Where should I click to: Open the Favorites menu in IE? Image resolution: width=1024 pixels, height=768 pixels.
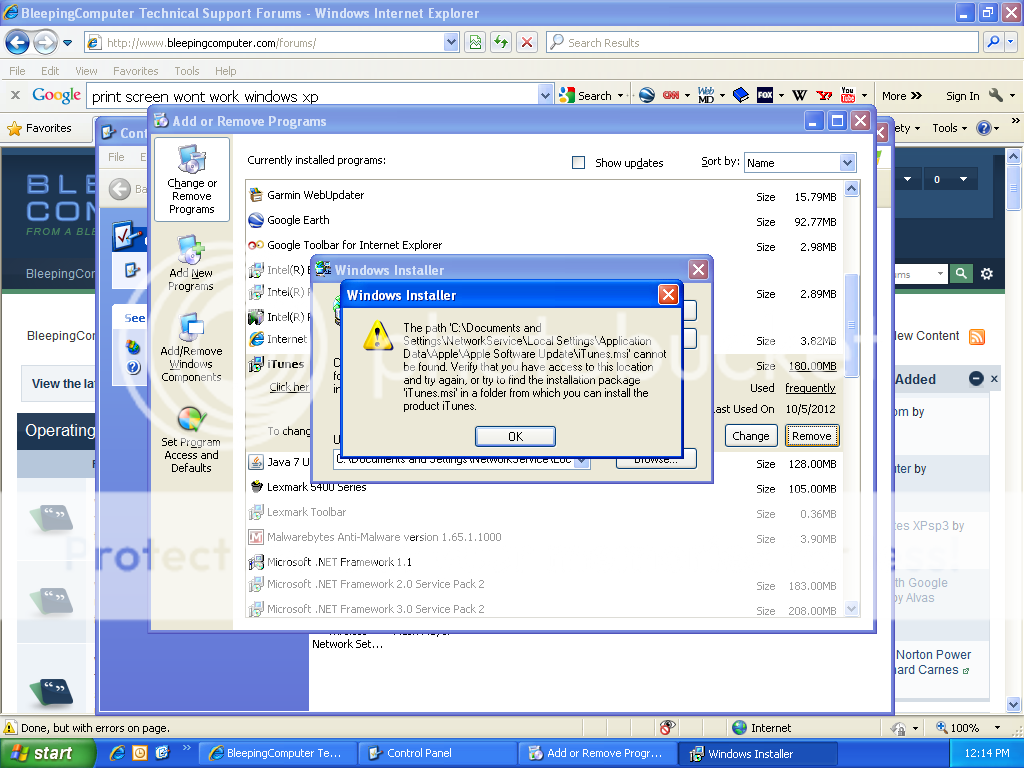135,71
